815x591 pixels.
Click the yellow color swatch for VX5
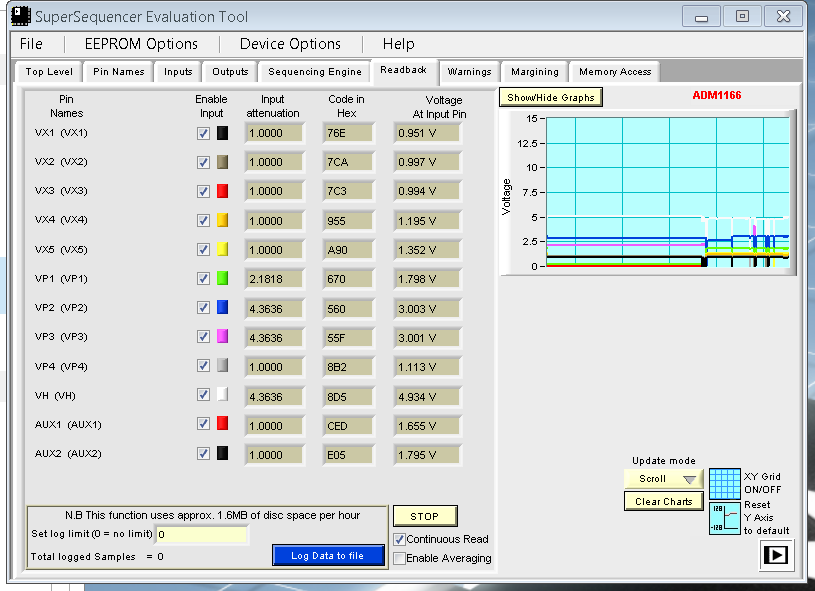tap(222, 249)
